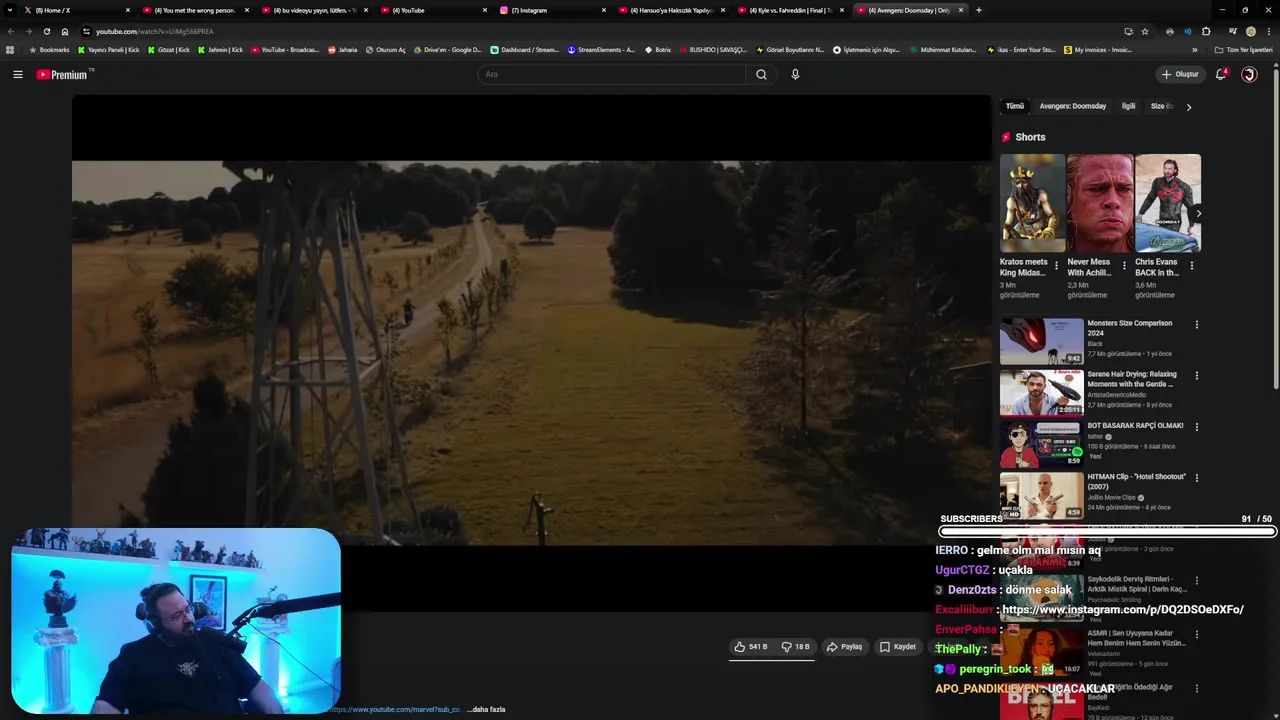
Task: Open BOT BASARAK RAPÇİ OLMAK! video title
Action: (x=1135, y=426)
